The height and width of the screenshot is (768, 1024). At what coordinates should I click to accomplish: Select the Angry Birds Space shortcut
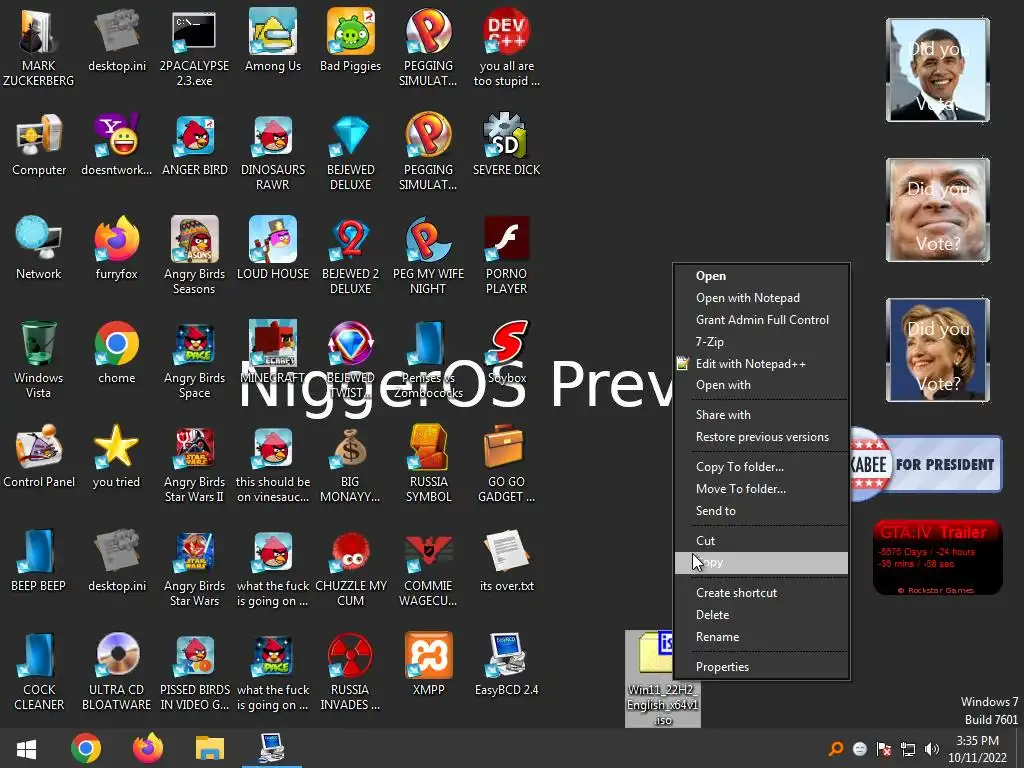point(195,359)
